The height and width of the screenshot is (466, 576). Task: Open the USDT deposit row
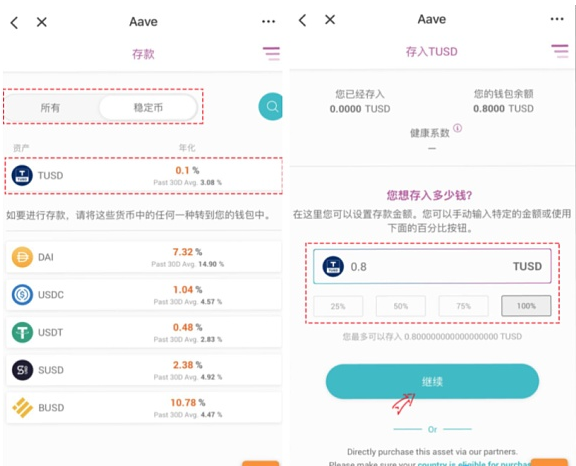(x=144, y=332)
